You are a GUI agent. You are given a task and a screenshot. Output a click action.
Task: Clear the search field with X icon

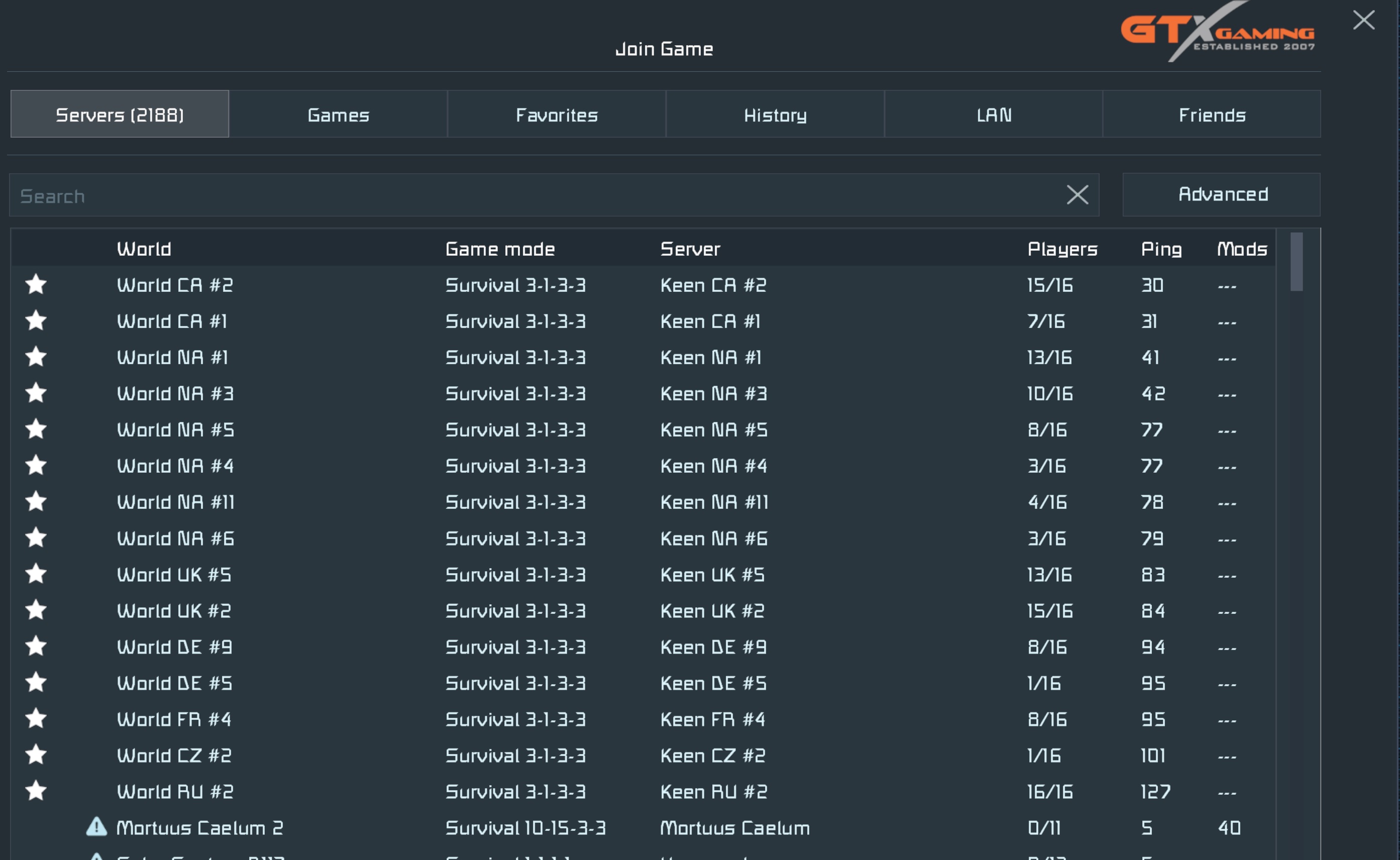(1077, 195)
